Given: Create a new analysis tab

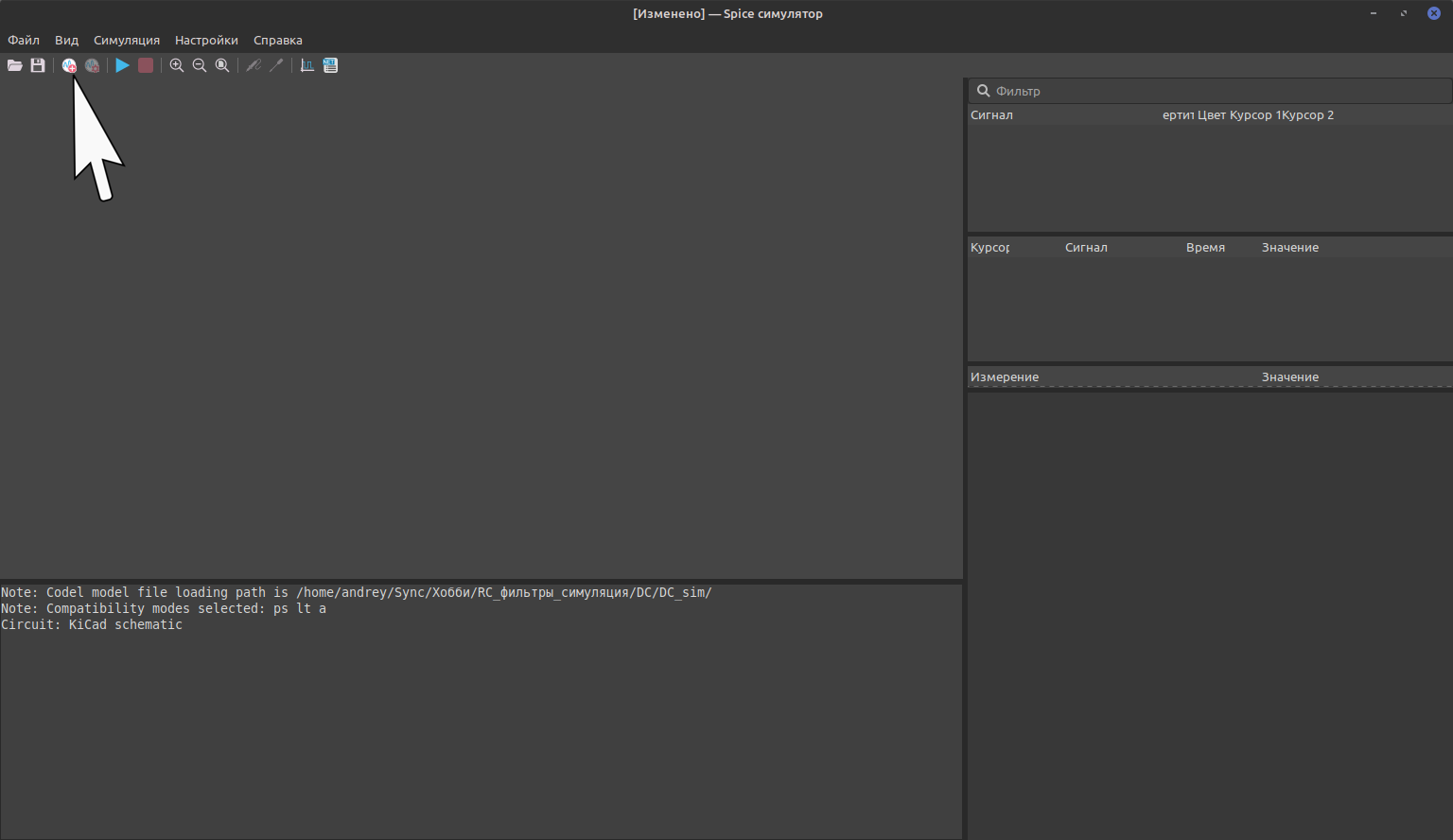Looking at the screenshot, I should coord(69,65).
